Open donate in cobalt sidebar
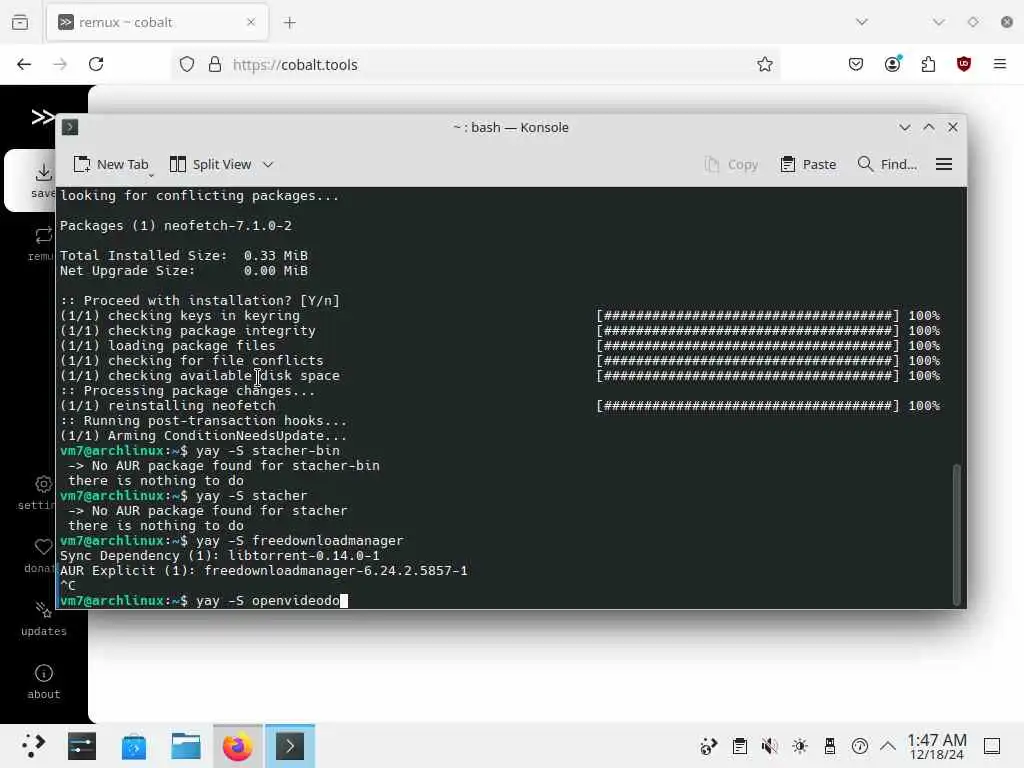The image size is (1024, 768). coord(40,555)
